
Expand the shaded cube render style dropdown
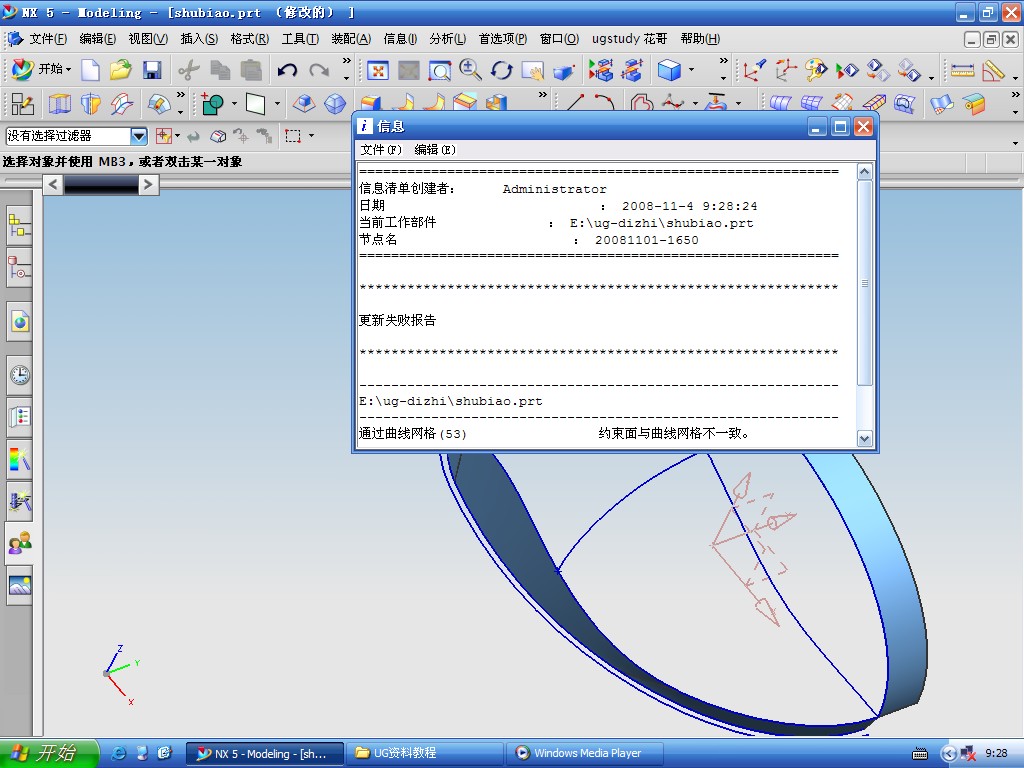[x=692, y=69]
